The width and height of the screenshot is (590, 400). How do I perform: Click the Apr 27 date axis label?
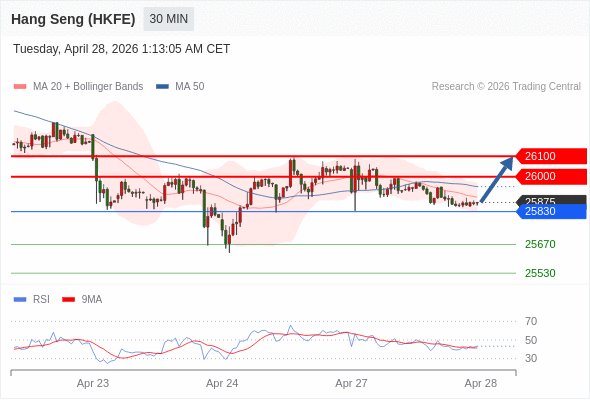coord(351,383)
